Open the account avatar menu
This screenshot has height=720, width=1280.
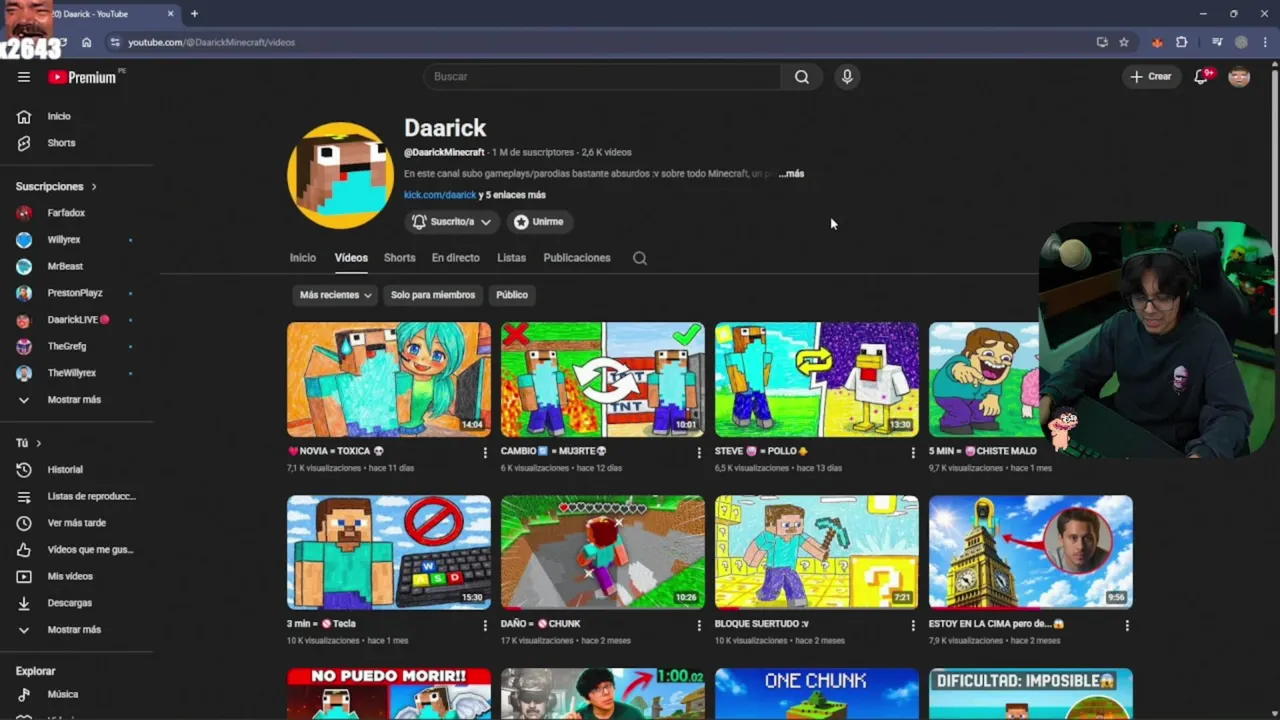coord(1239,77)
